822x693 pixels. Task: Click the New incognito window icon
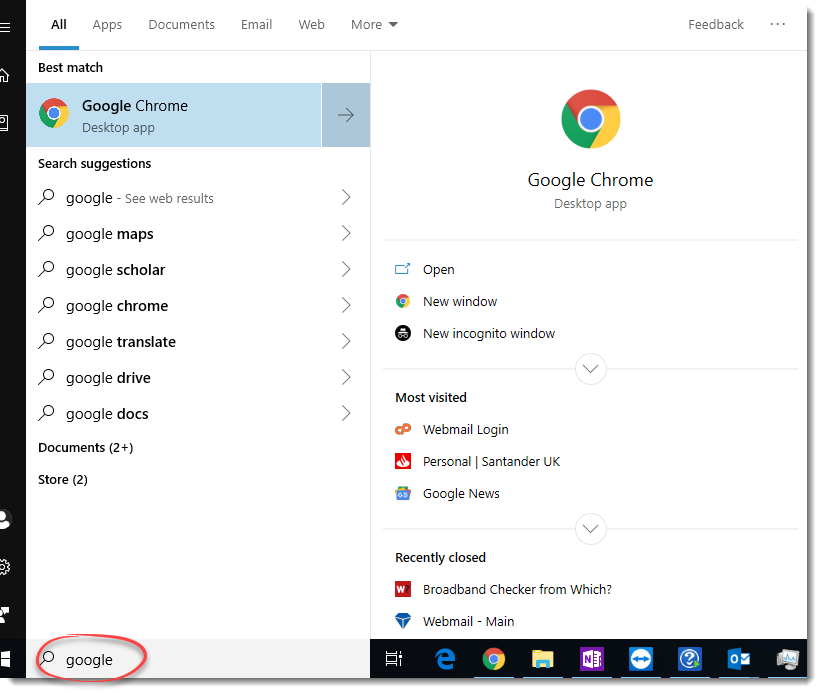point(402,333)
